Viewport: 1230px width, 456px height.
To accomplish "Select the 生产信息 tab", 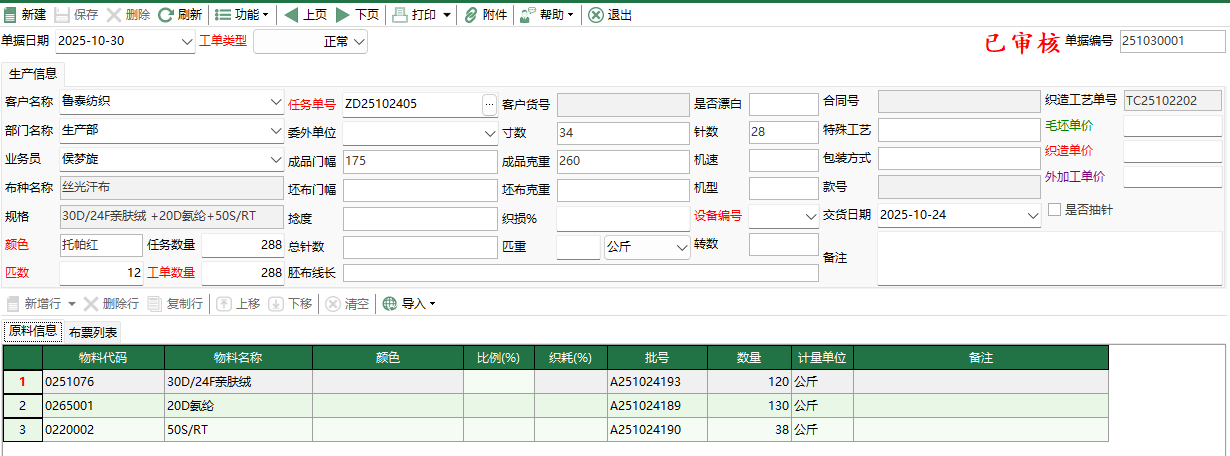I will pos(33,74).
